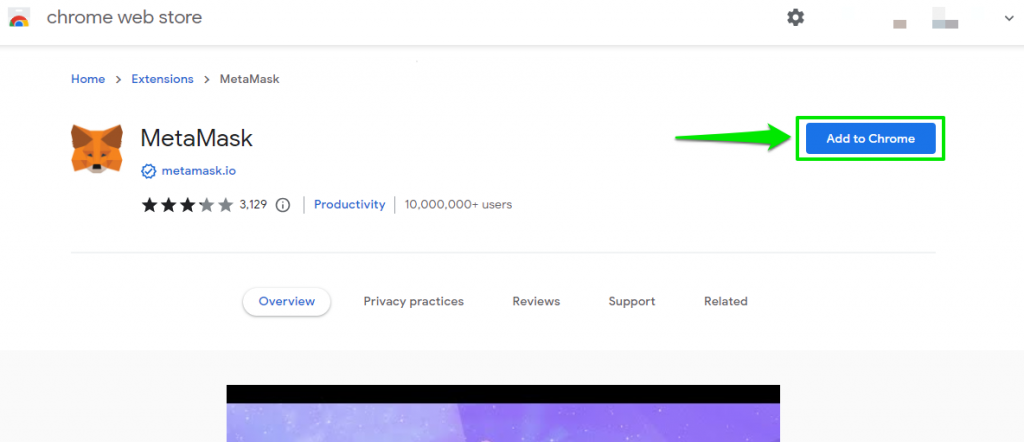Switch to the Support tab
The height and width of the screenshot is (442, 1024).
click(x=631, y=301)
